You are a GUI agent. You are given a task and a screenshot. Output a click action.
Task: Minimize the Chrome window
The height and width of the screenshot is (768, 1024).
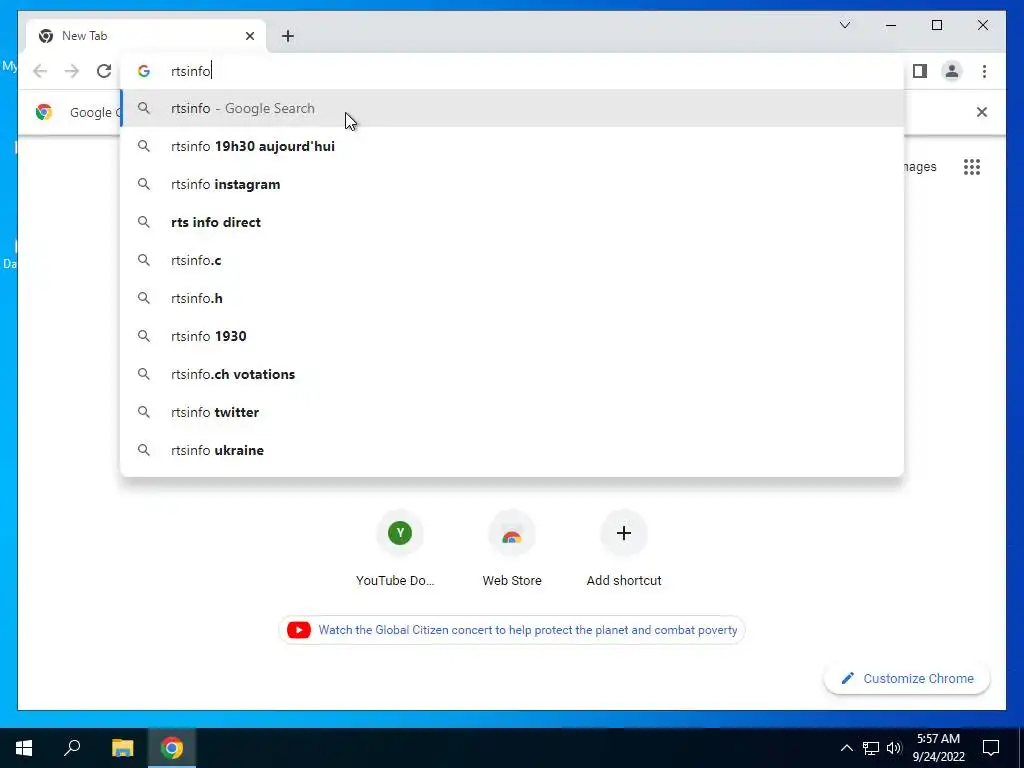[x=891, y=25]
